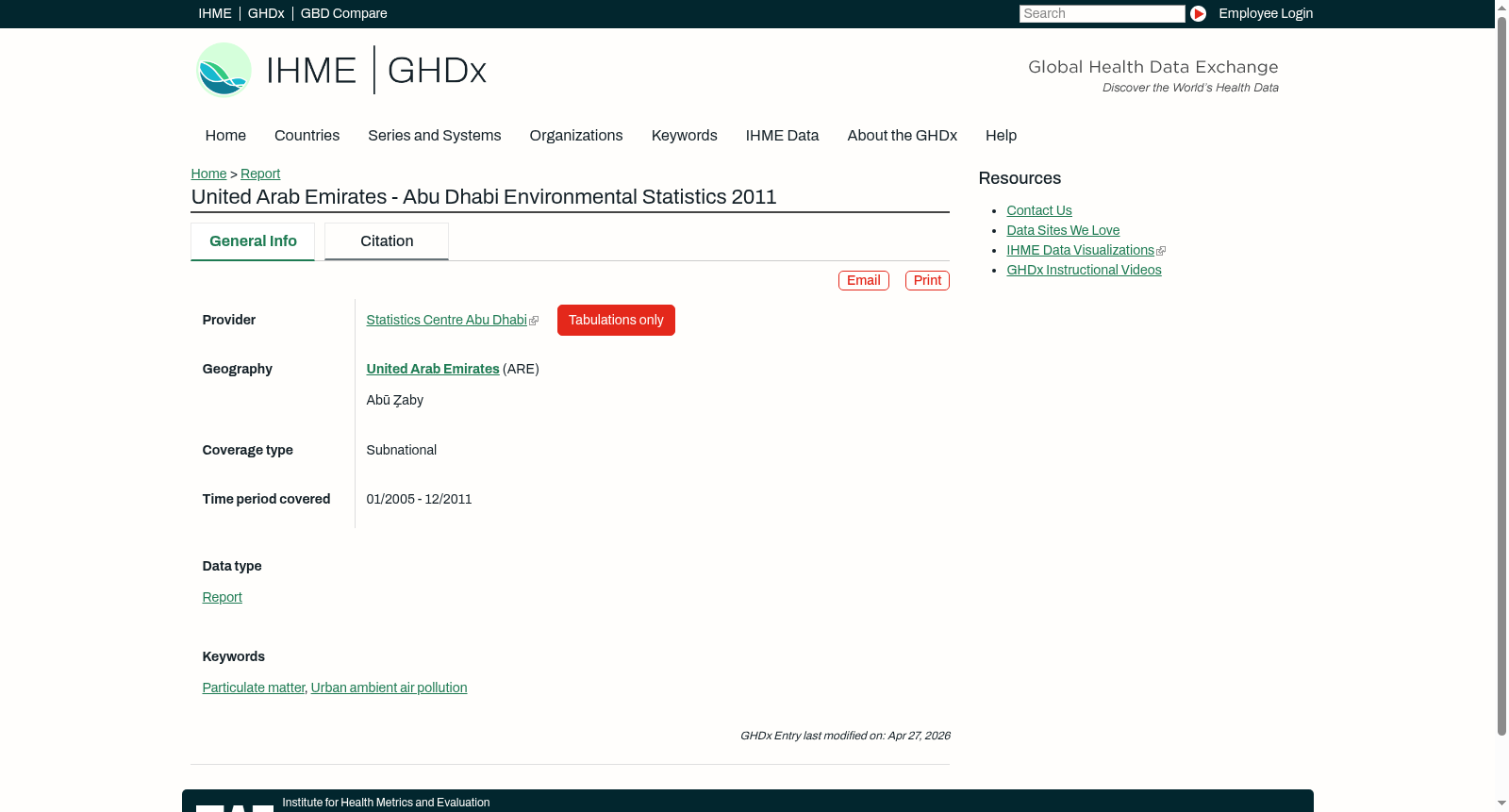Open the Home menu item
The height and width of the screenshot is (812, 1509).
225,136
